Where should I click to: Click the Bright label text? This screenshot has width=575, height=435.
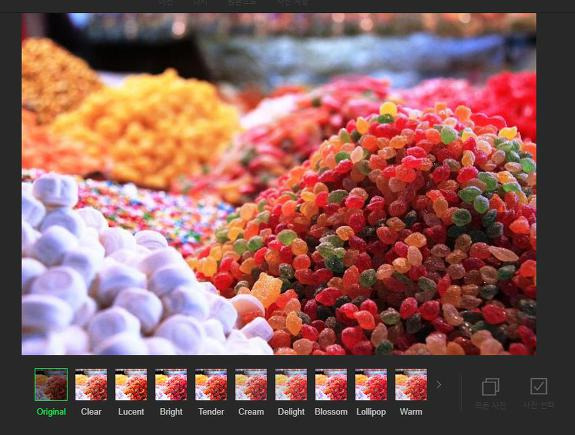(x=171, y=412)
